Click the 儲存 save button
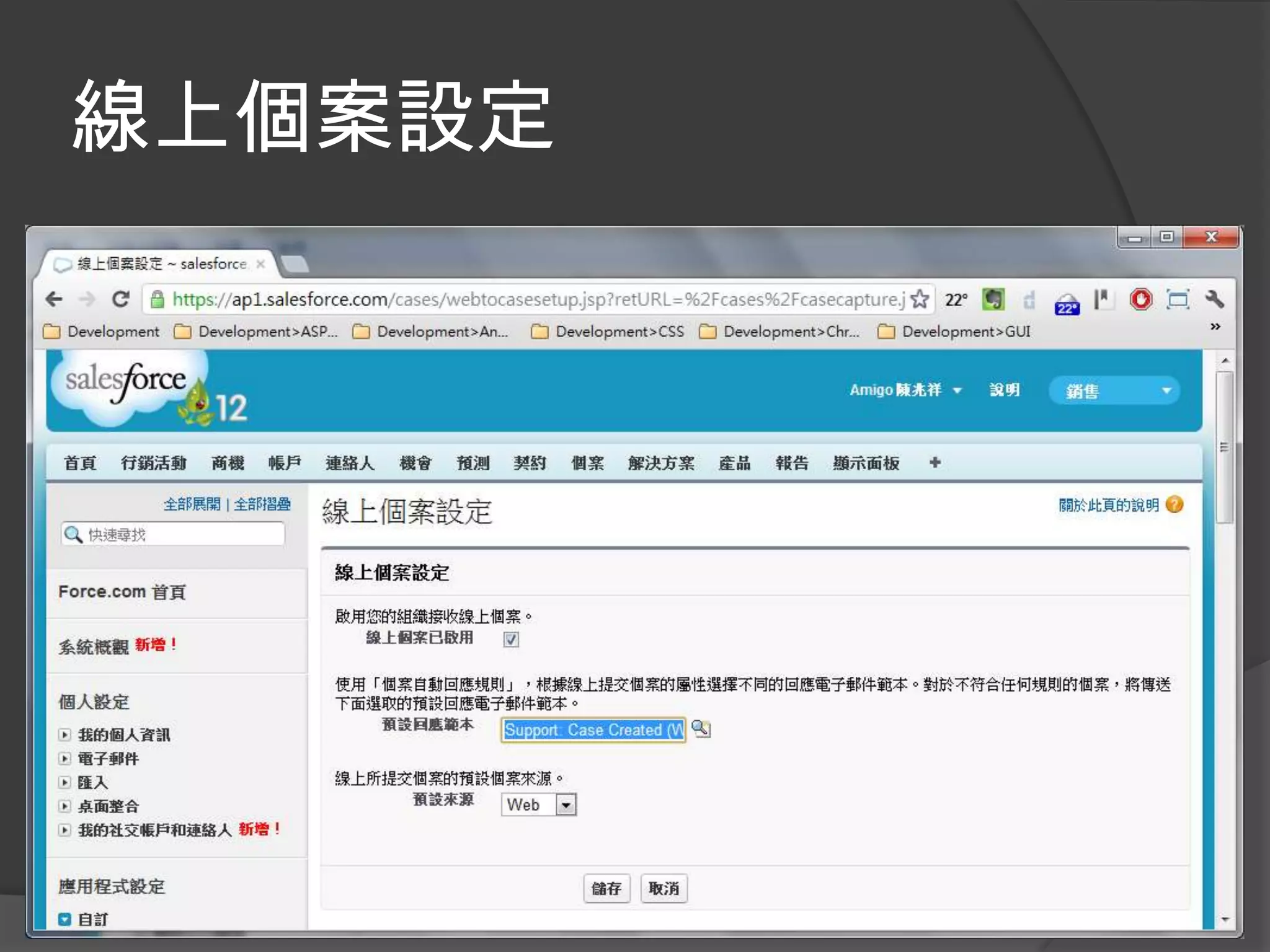1270x952 pixels. 606,888
